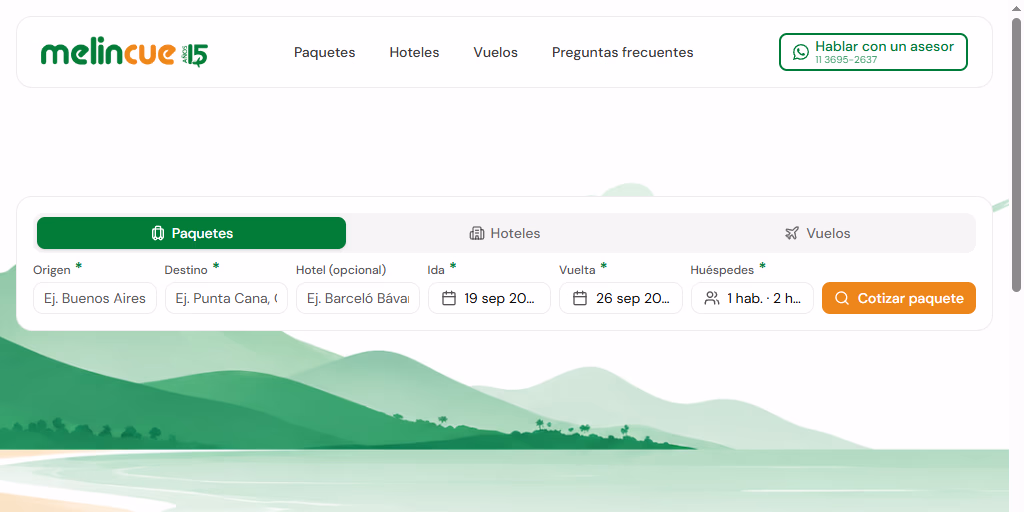Click the Destino field label
Viewport: 1024px width, 512px height.
[x=186, y=270]
